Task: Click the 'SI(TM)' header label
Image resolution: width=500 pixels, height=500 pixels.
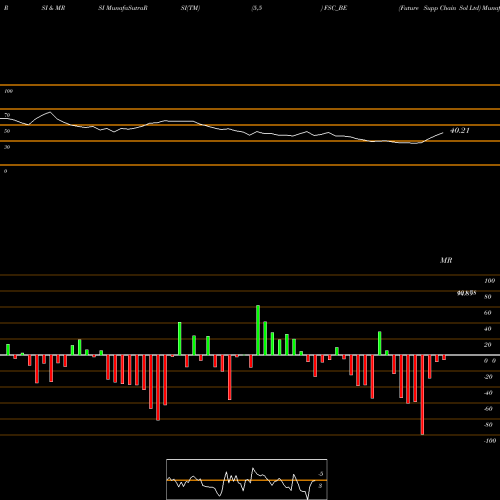Action: coord(190,8)
